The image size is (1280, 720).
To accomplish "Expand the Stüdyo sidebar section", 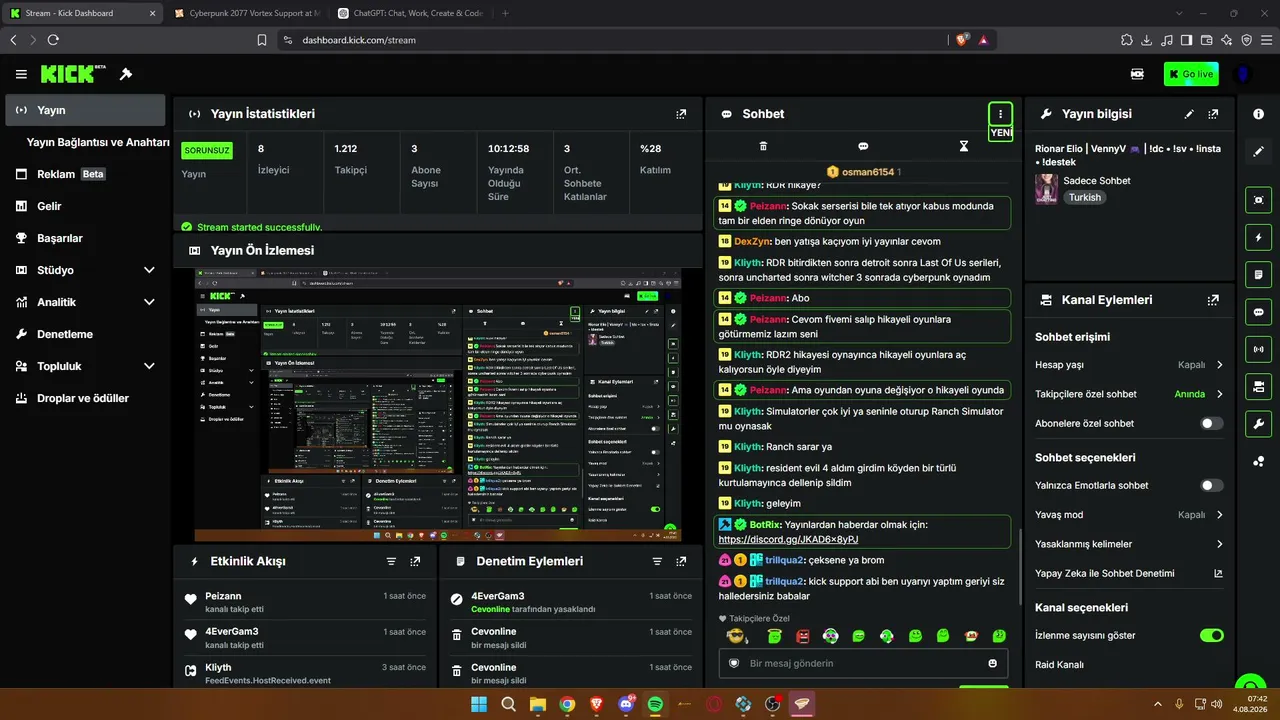I will 149,270.
